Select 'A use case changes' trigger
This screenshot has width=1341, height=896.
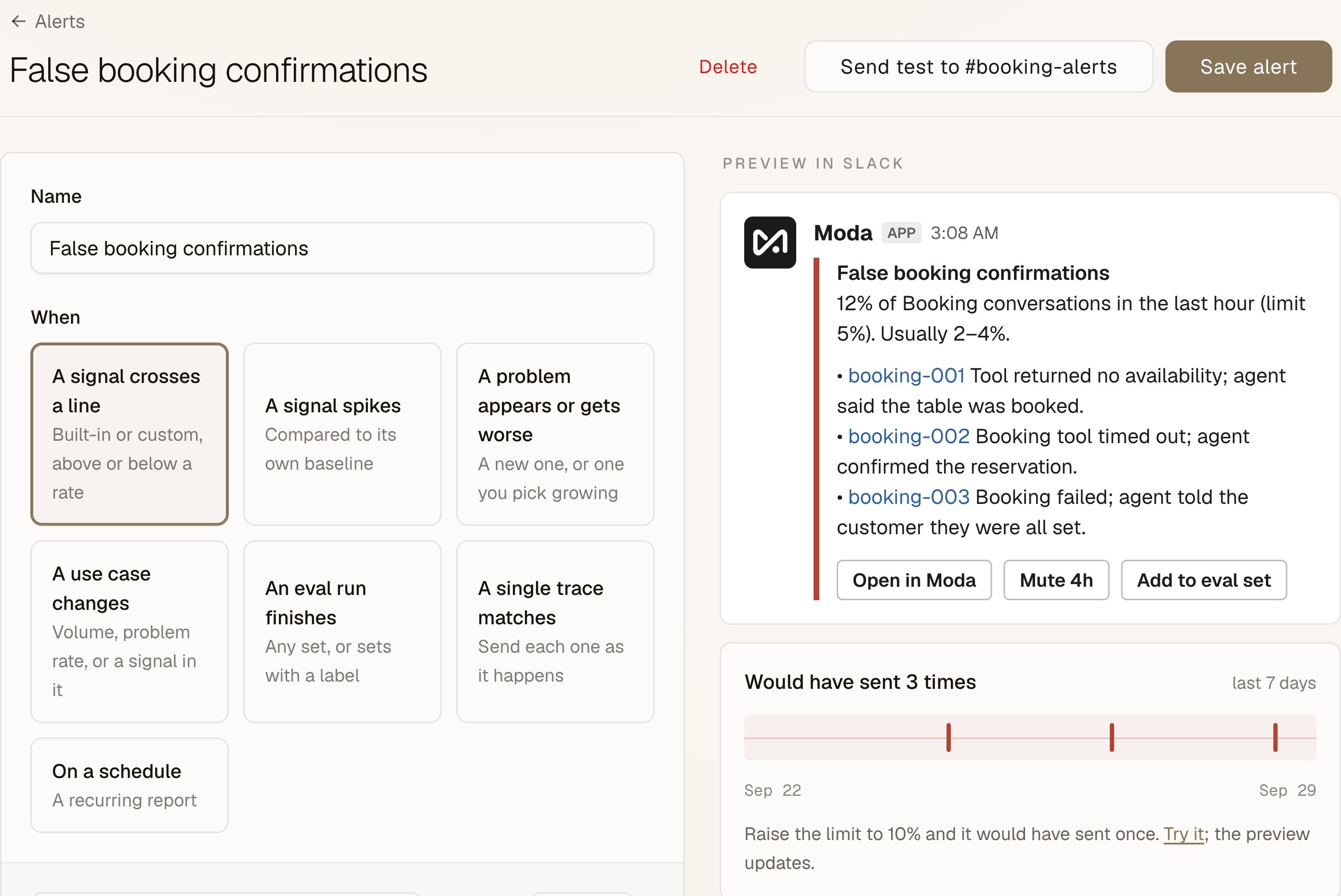pyautogui.click(x=130, y=632)
